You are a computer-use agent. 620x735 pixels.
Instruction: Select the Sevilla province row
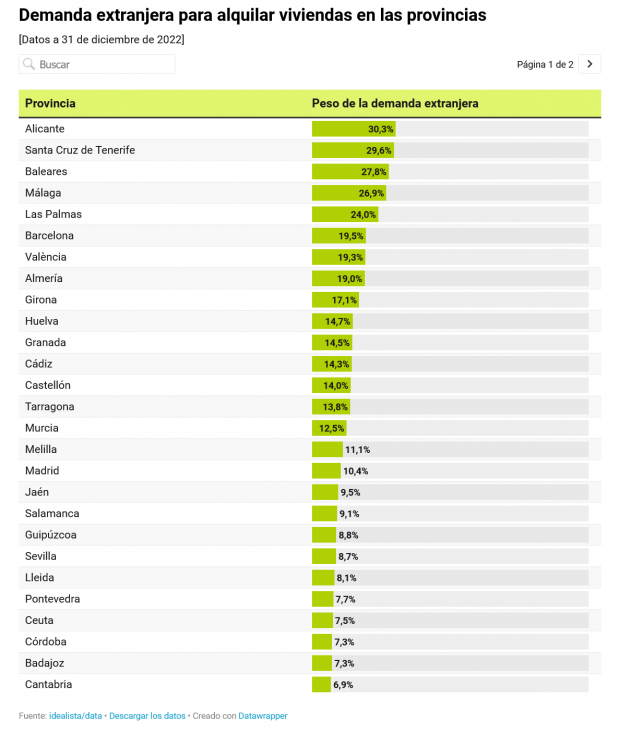point(41,556)
